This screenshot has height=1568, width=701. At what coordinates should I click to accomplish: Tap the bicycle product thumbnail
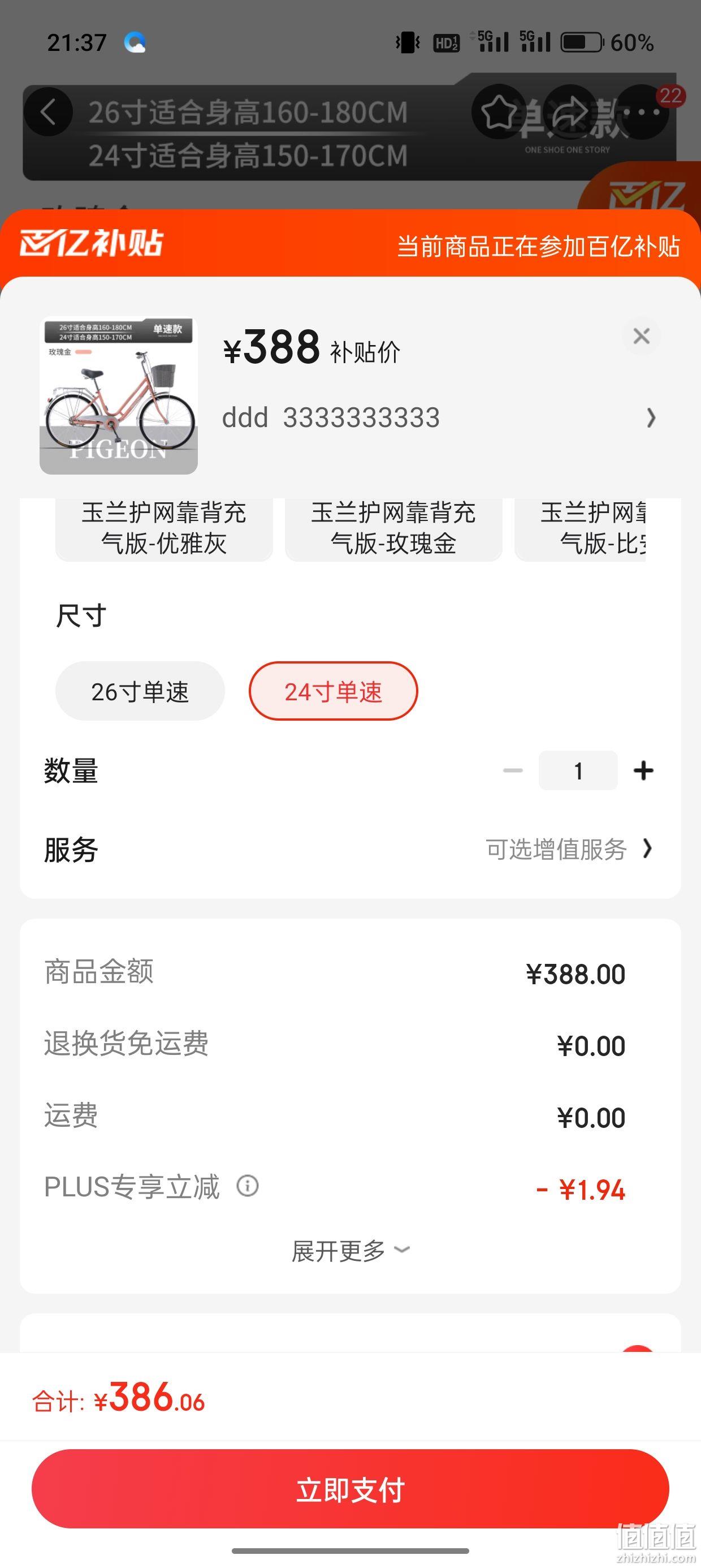(119, 395)
